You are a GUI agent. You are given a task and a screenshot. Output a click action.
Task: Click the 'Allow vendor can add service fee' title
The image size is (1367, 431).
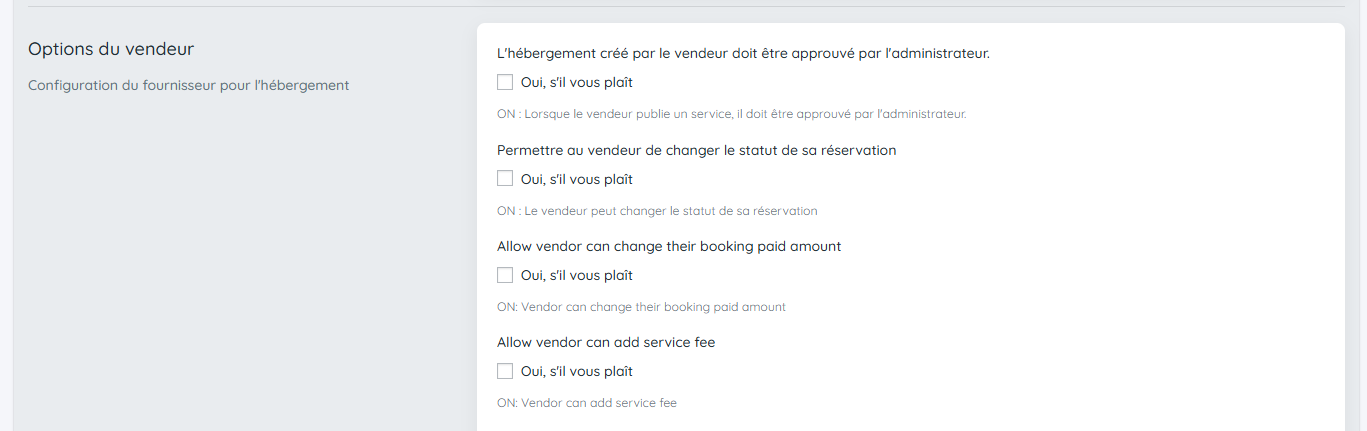tap(606, 342)
